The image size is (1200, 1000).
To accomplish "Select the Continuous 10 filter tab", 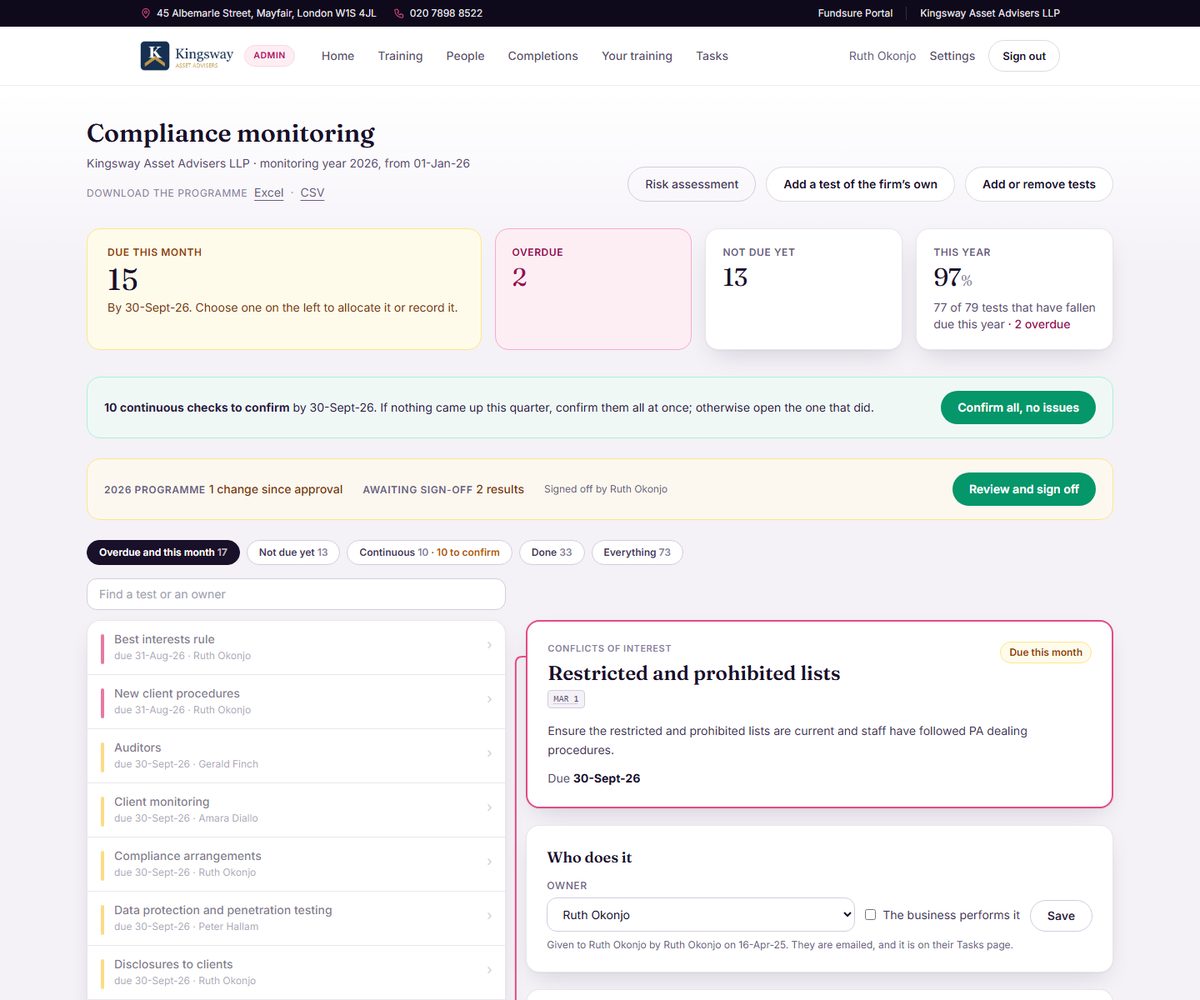I will (x=429, y=552).
